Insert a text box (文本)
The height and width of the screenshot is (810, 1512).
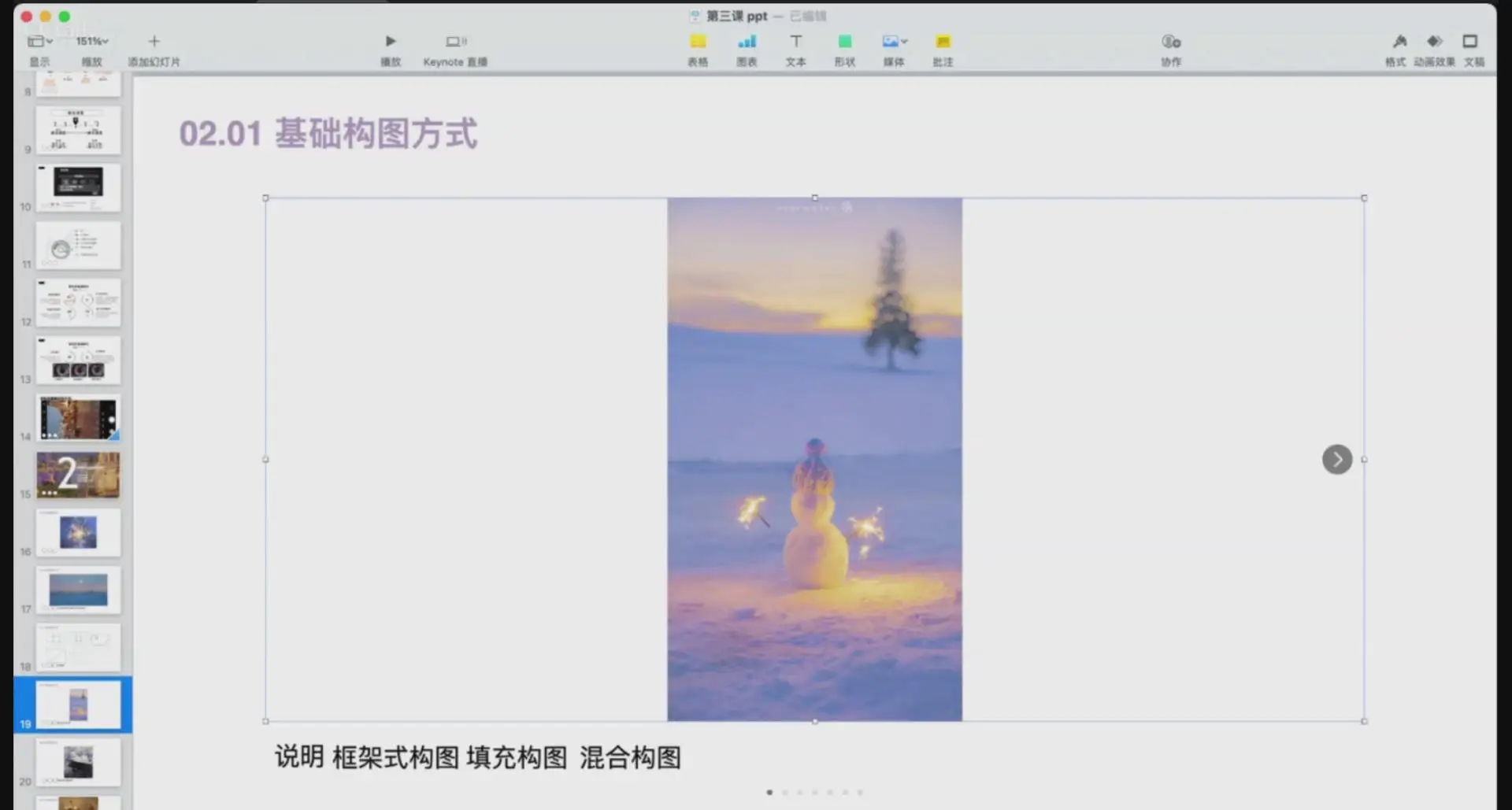795,41
